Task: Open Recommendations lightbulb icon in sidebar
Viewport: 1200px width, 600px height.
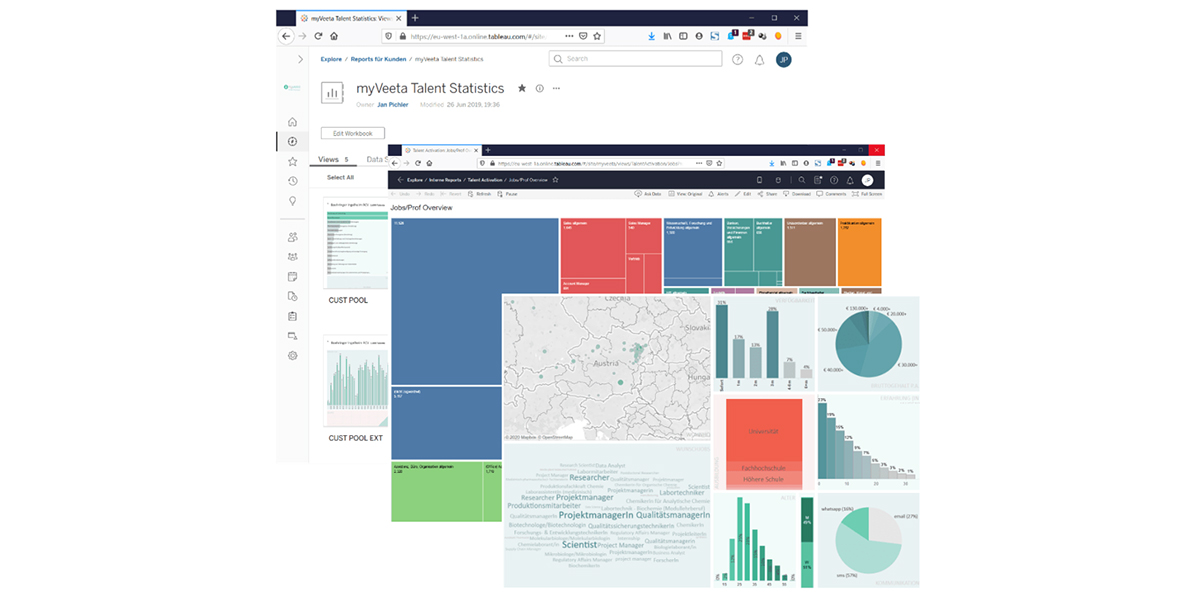Action: coord(292,201)
